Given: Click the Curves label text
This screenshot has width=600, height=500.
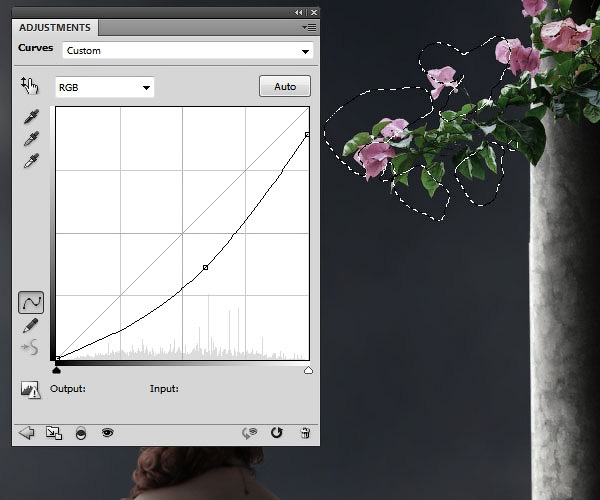Looking at the screenshot, I should point(36,48).
